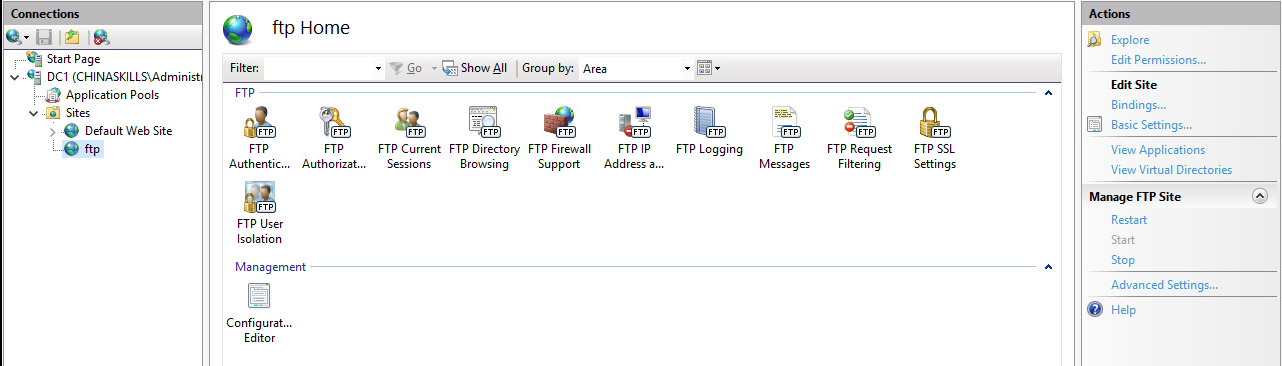Click Edit Permissions link
This screenshot has height=366, width=1282.
tap(1158, 60)
